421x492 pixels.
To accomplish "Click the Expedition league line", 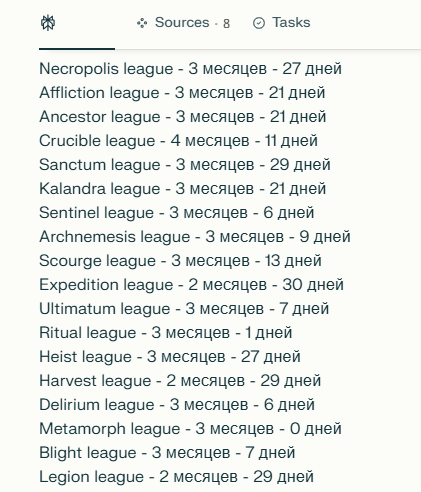I will tap(191, 285).
